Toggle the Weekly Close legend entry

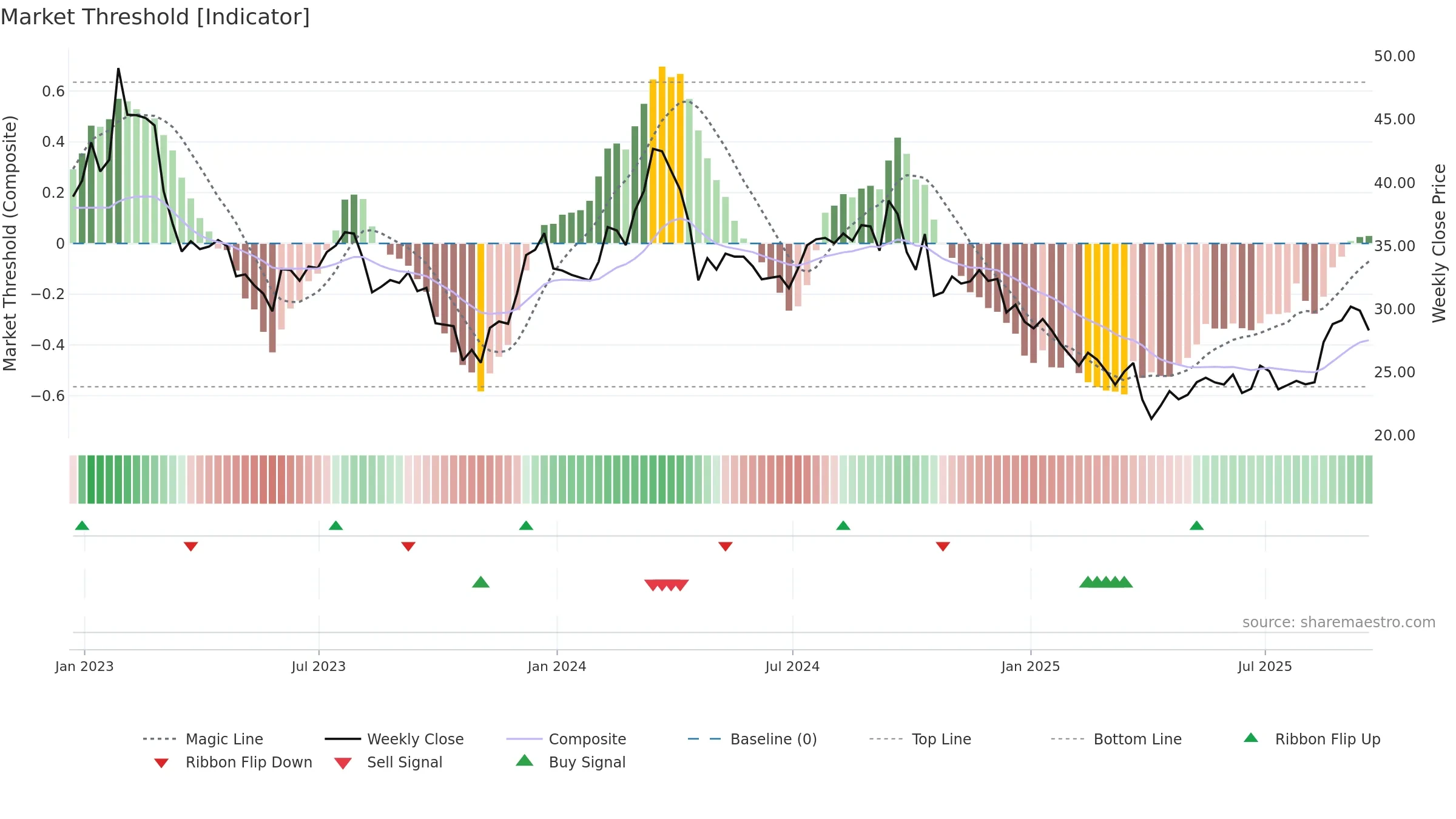[394, 739]
